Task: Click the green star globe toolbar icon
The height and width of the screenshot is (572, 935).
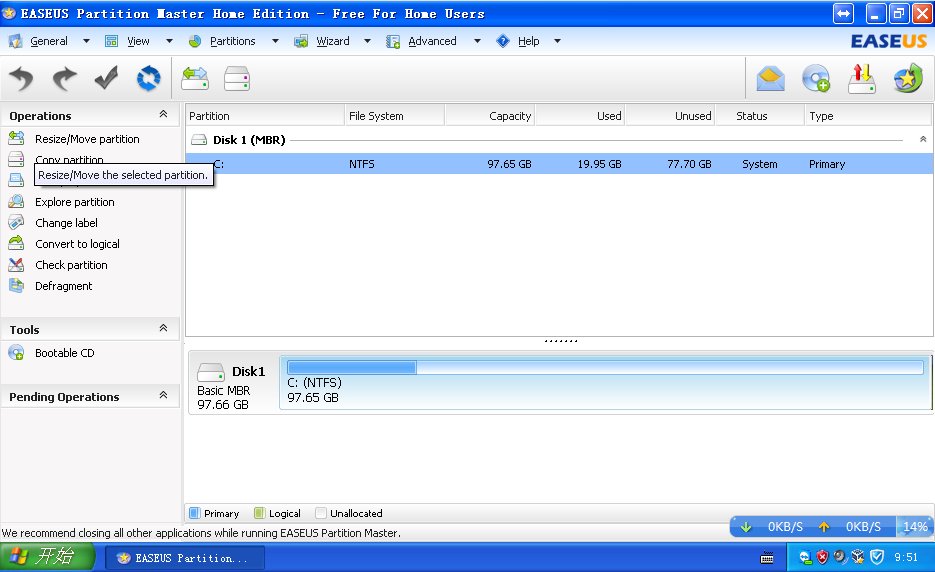Action: tap(908, 78)
